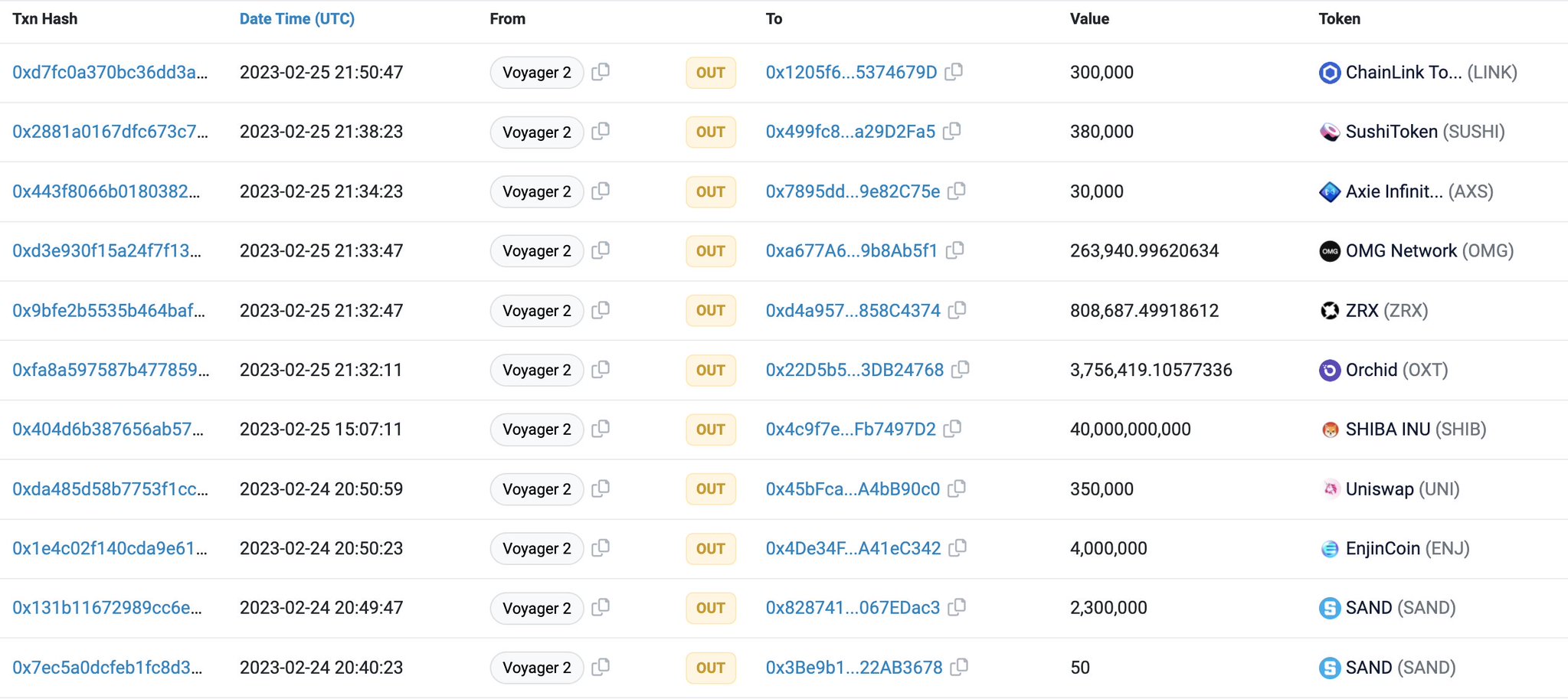Copy the 0x828741...067EDac3 address

tap(957, 607)
